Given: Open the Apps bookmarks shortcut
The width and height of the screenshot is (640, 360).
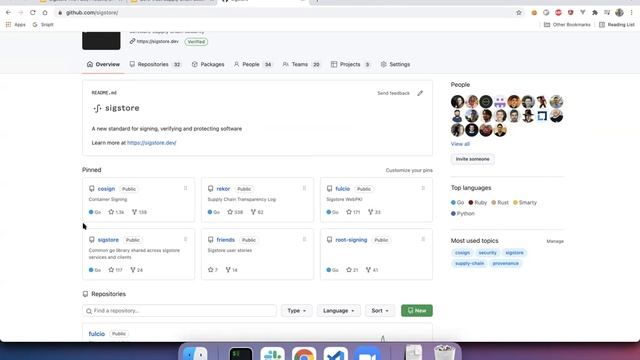Looking at the screenshot, I should click(x=16, y=24).
